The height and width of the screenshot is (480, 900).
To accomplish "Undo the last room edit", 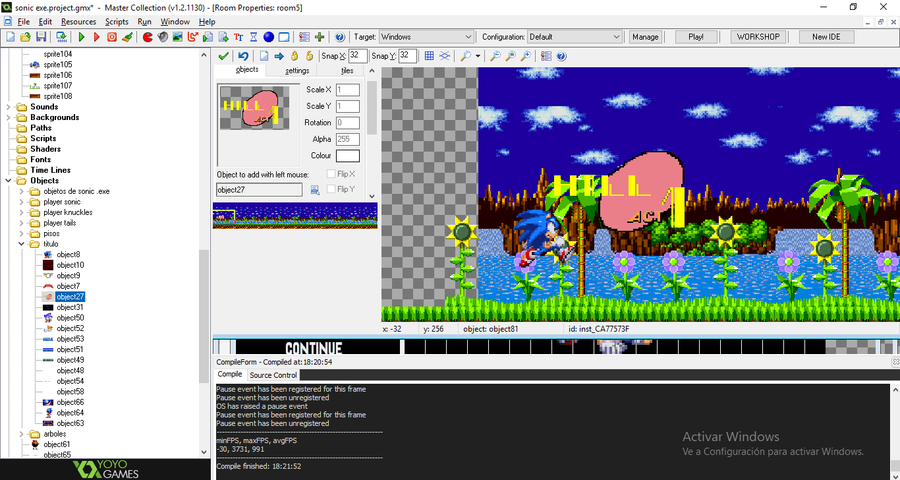I will pyautogui.click(x=243, y=56).
